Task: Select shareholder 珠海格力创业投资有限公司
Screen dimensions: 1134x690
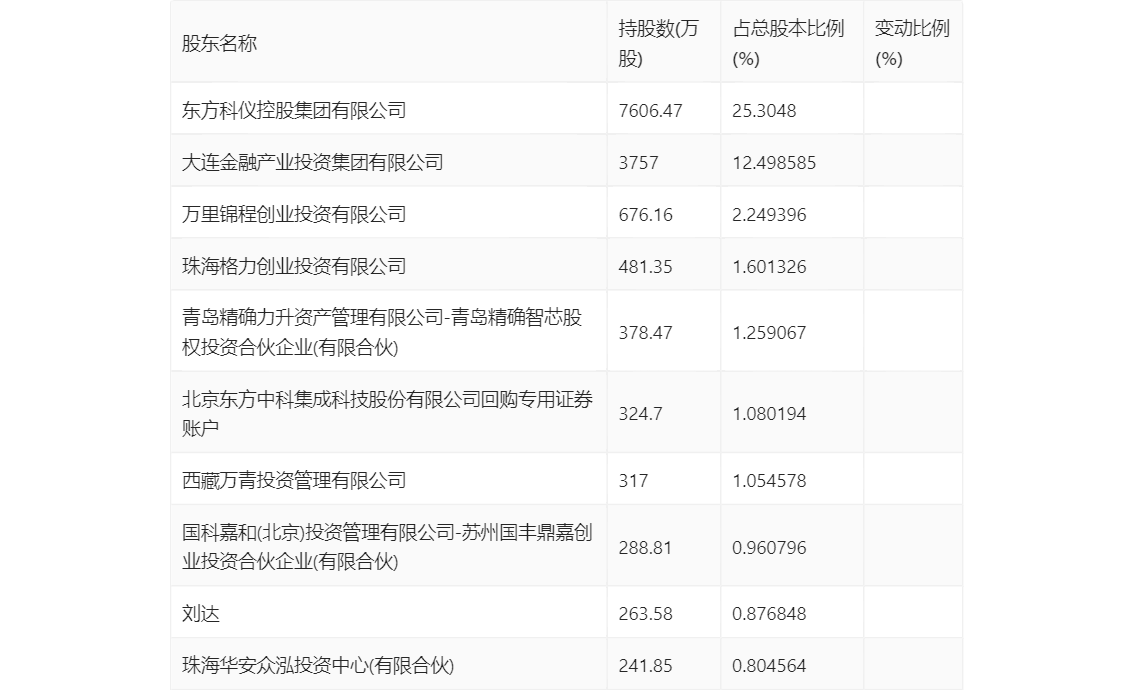Action: 294,267
